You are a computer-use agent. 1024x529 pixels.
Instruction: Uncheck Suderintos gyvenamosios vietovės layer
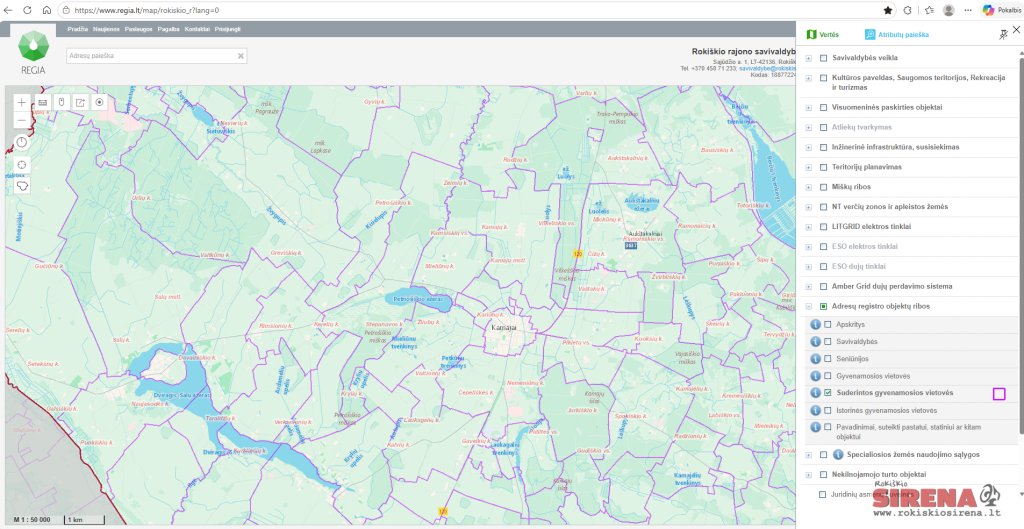pos(828,393)
